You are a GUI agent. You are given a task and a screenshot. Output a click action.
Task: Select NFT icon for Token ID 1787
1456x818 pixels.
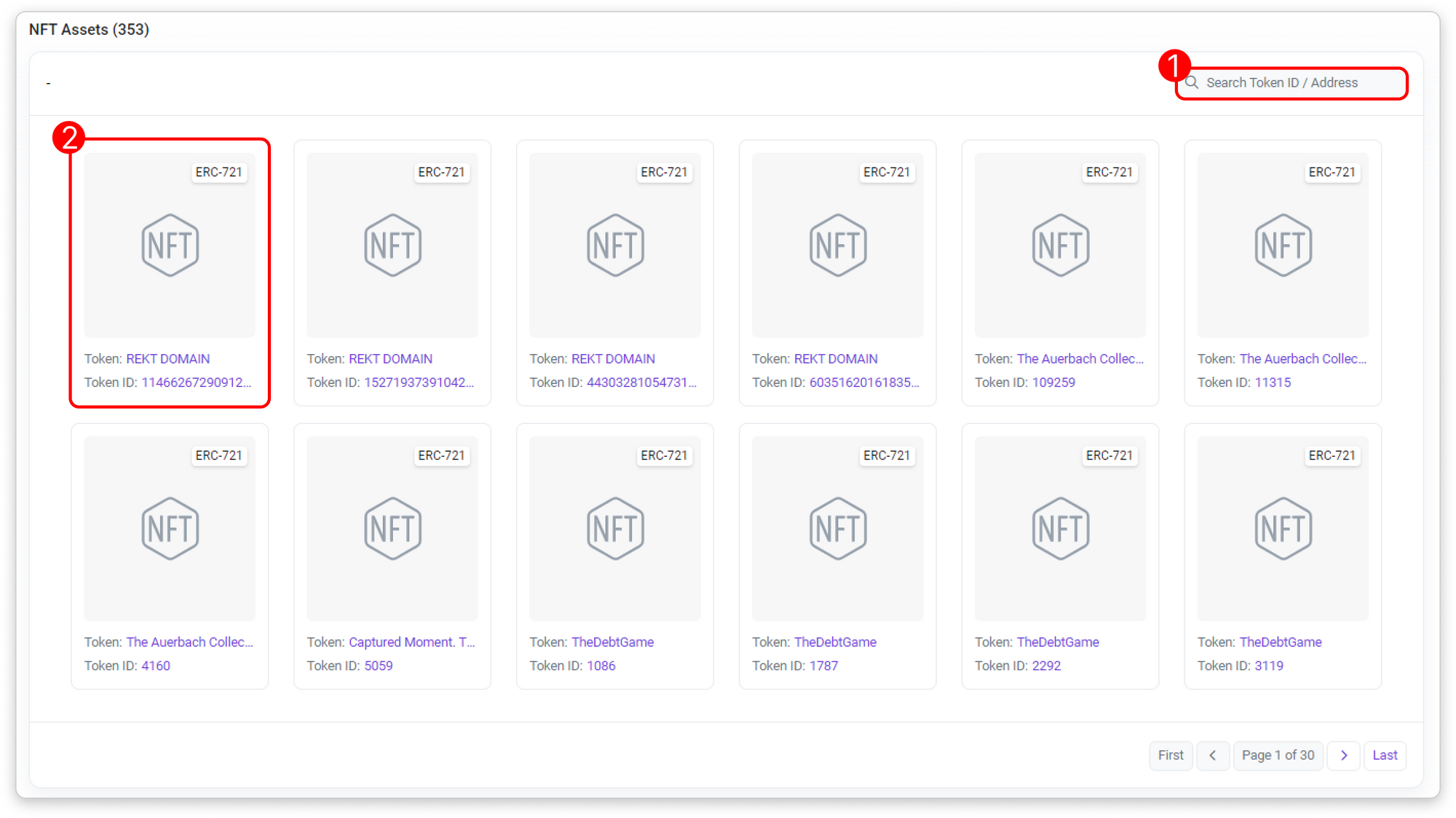838,529
